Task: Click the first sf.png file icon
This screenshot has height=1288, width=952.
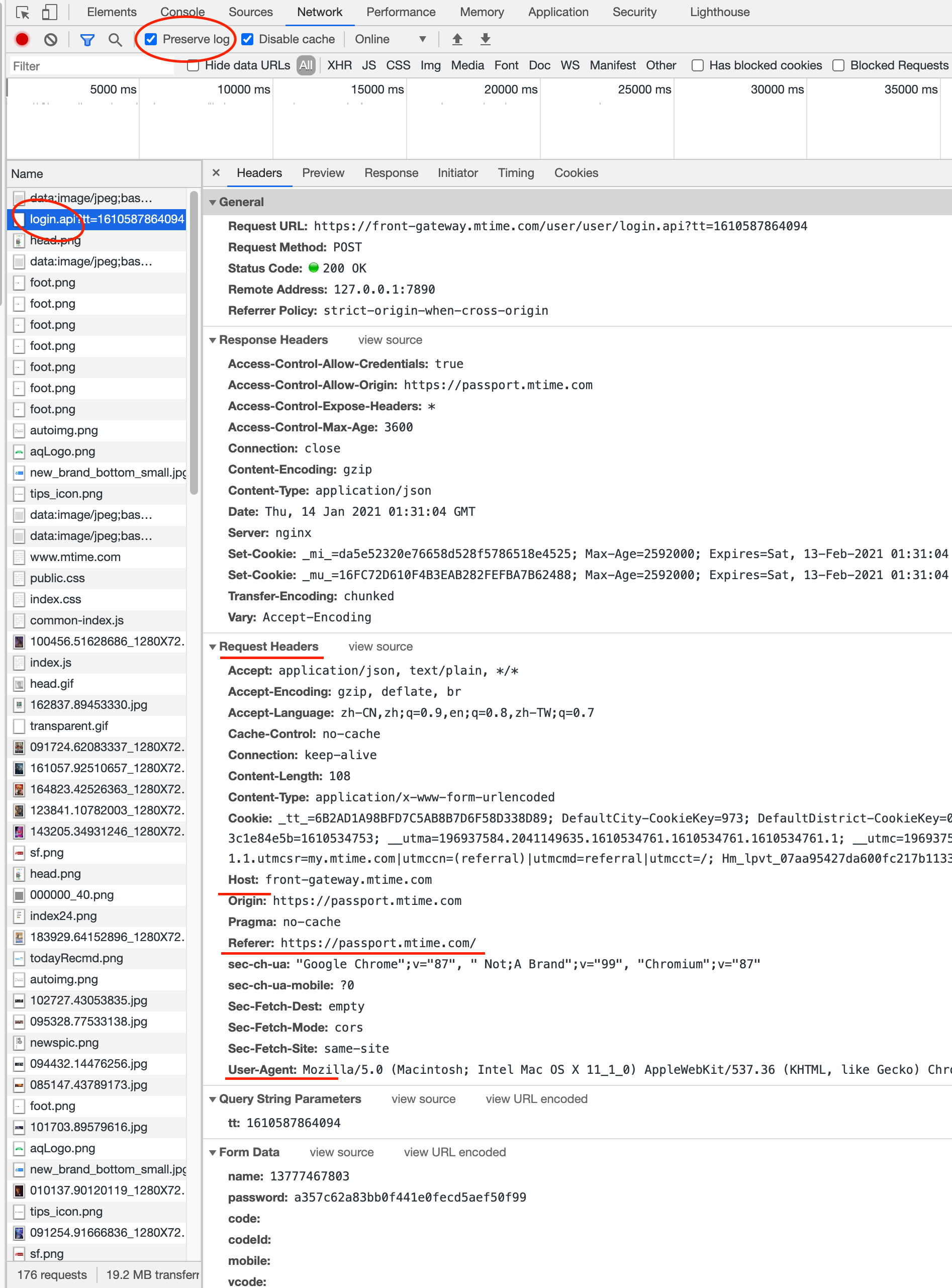Action: tap(19, 853)
